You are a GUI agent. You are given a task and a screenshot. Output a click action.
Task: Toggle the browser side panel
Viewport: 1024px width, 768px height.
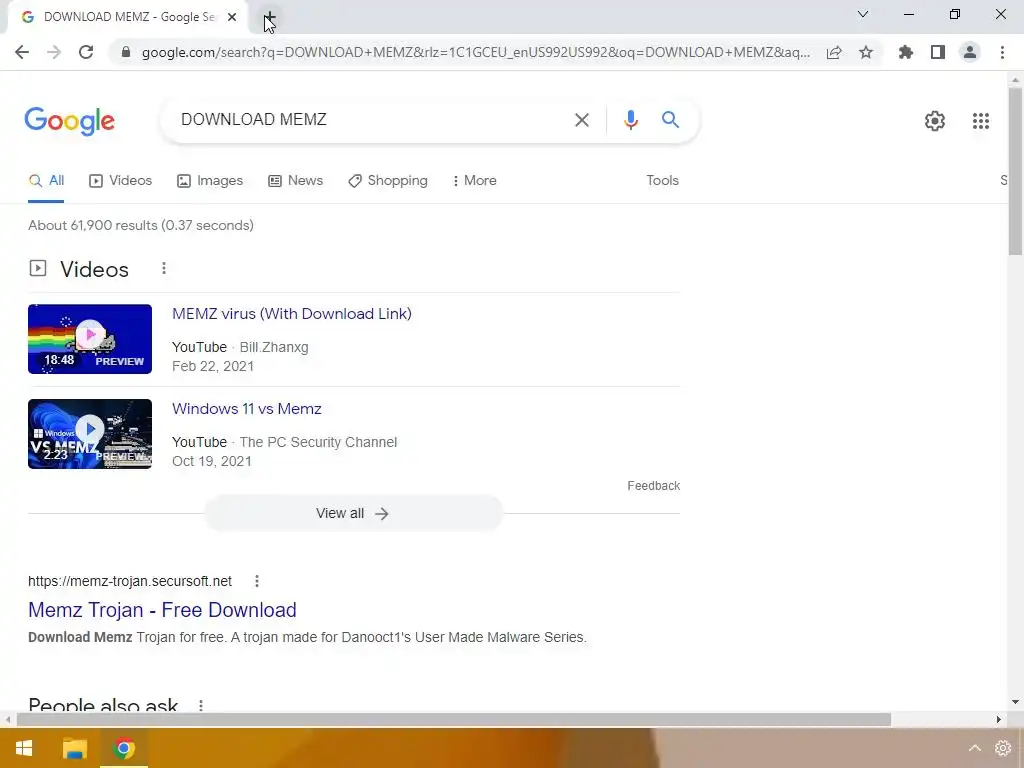click(938, 52)
